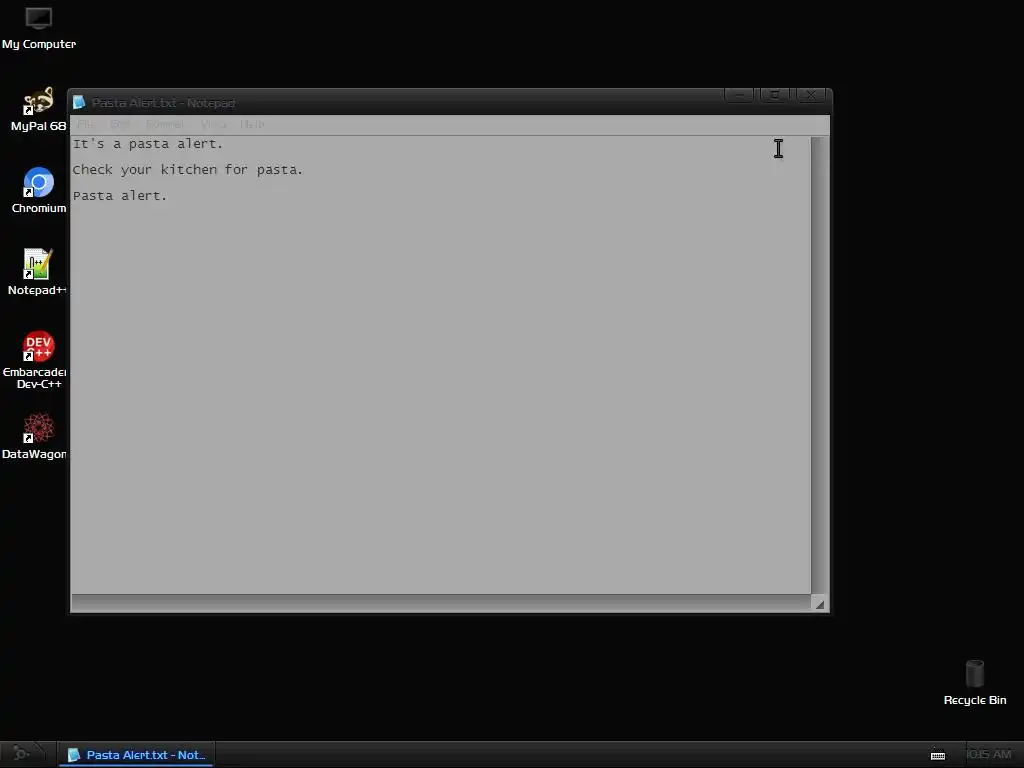This screenshot has width=1024, height=768.
Task: Click the taskbar clock
Action: coord(988,754)
